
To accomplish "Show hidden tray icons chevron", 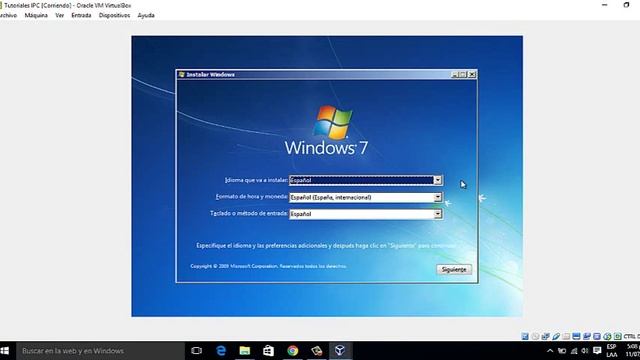I will point(550,351).
